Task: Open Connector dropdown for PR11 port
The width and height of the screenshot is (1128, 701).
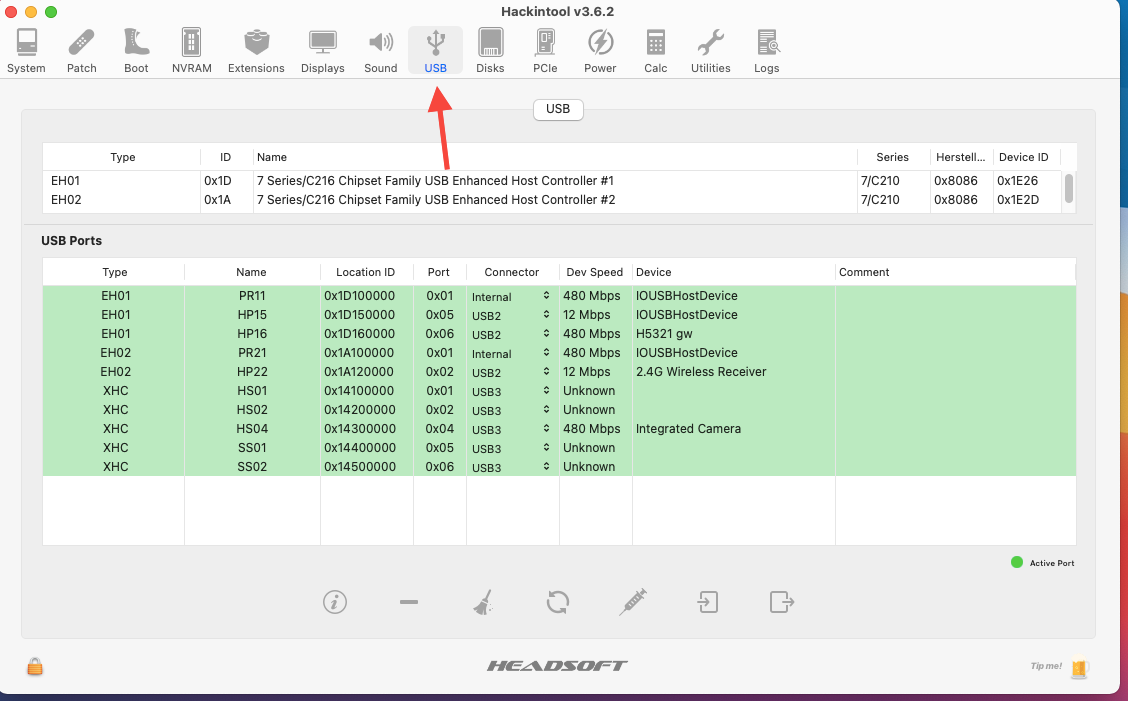Action: [511, 296]
